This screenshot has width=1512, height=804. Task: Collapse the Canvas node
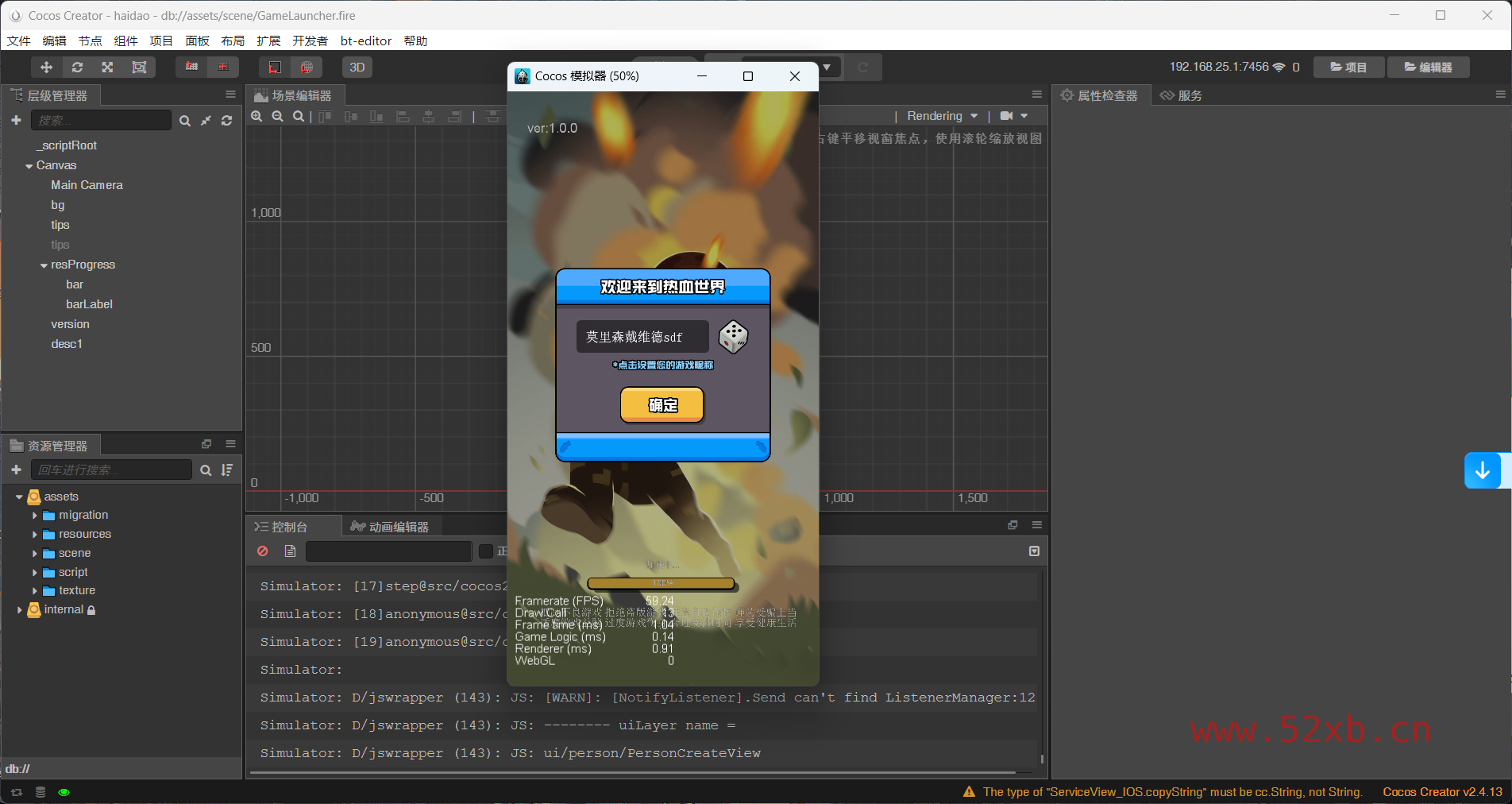click(x=29, y=166)
